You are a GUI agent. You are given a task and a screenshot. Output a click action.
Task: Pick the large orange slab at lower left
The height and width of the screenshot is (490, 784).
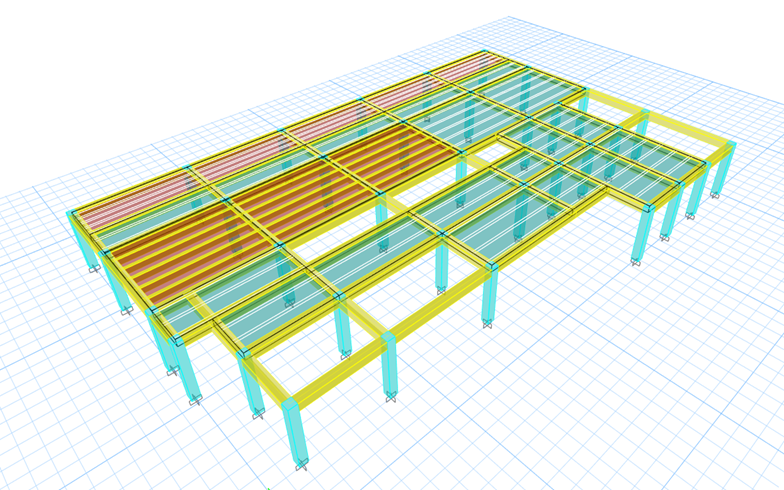point(190,254)
